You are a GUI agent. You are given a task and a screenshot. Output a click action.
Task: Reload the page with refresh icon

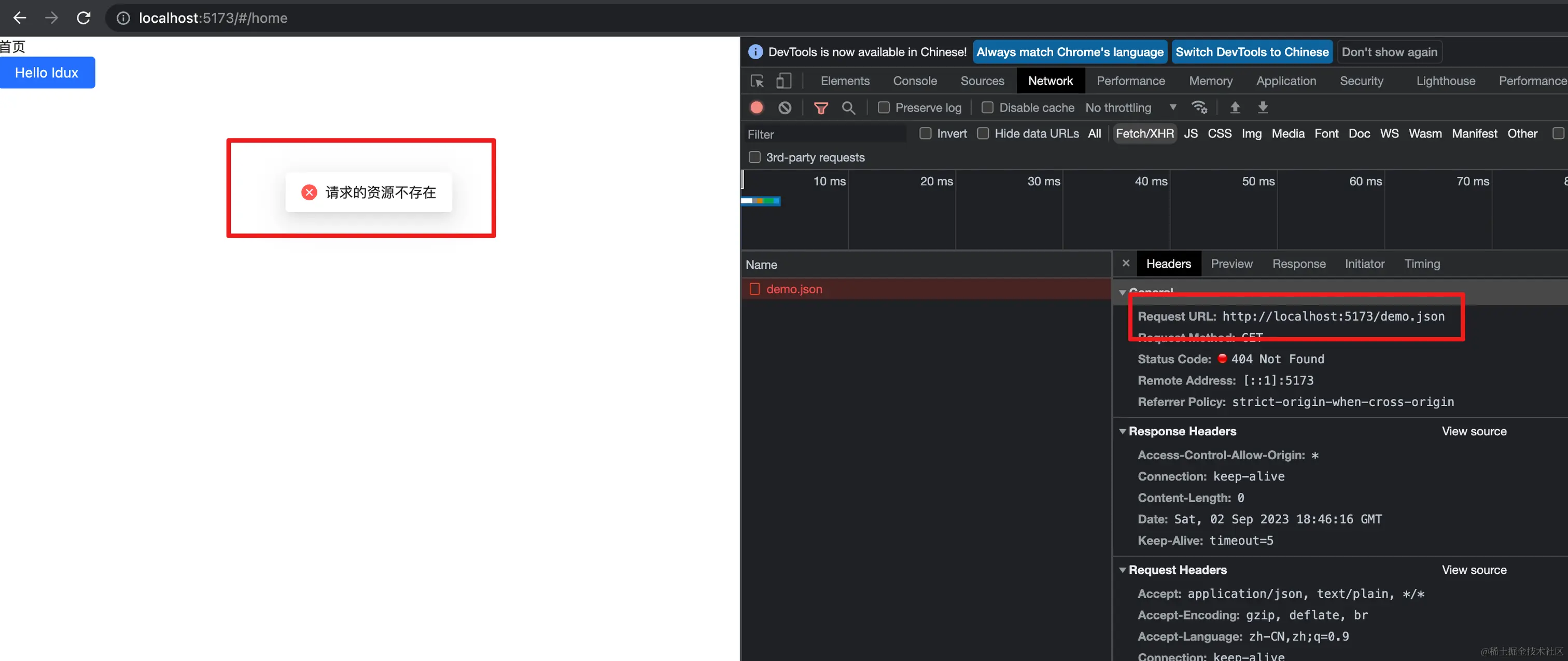point(84,18)
